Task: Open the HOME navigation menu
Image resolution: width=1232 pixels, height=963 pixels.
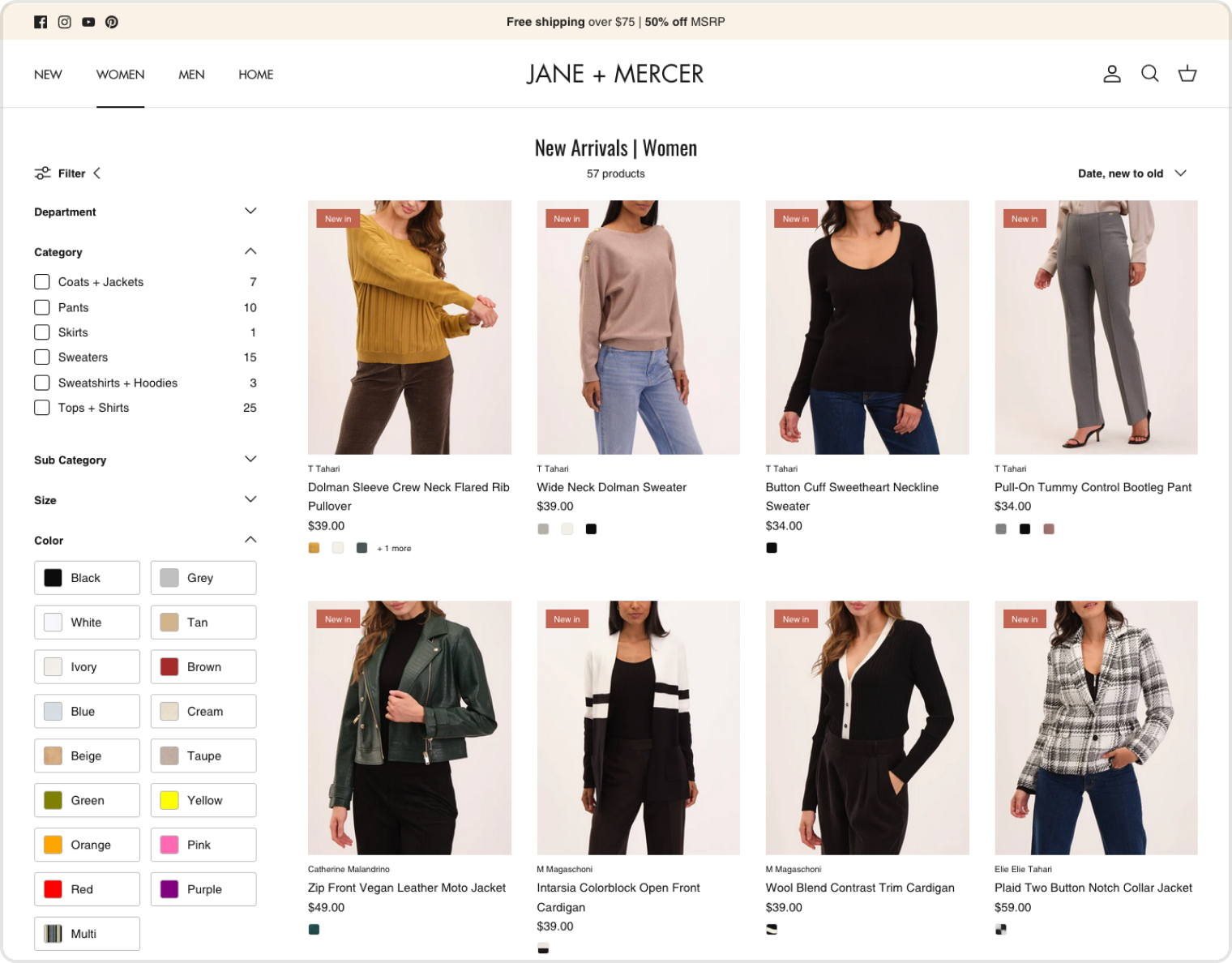Action: pos(255,75)
